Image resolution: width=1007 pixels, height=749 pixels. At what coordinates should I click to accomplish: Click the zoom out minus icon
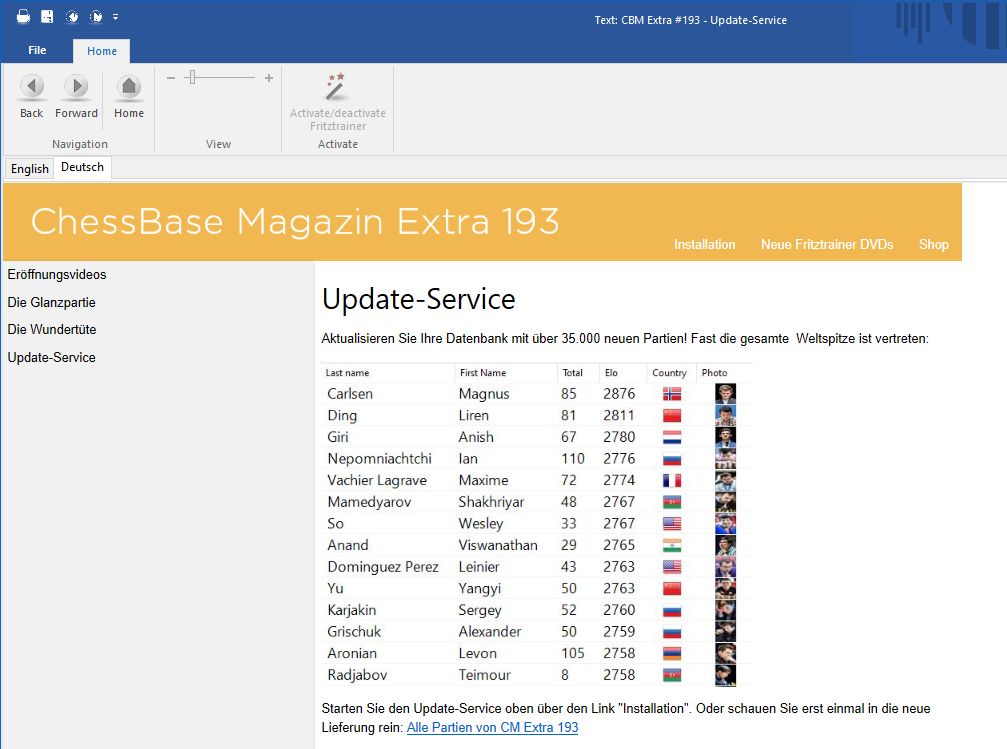[171, 78]
